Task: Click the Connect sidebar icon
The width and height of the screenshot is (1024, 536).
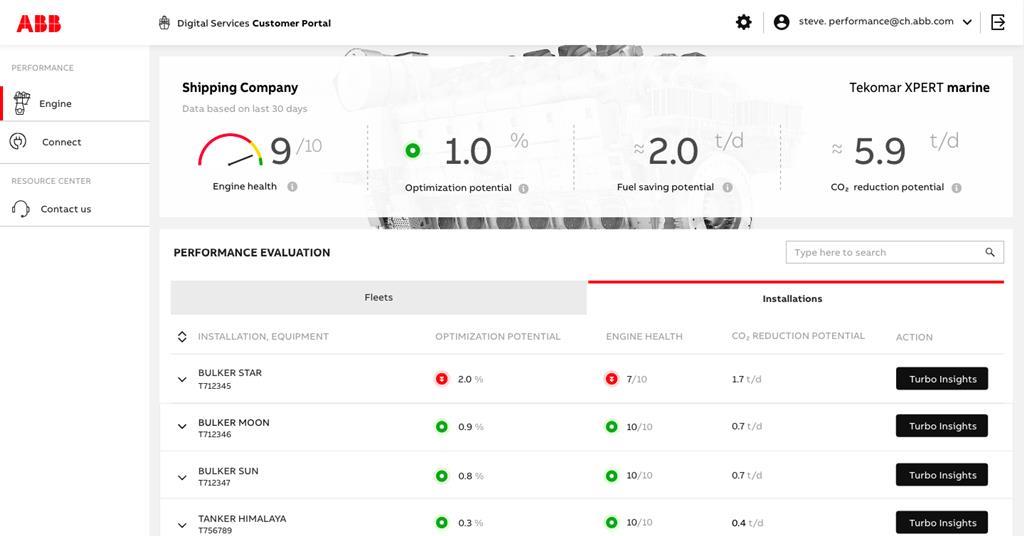Action: [18, 141]
